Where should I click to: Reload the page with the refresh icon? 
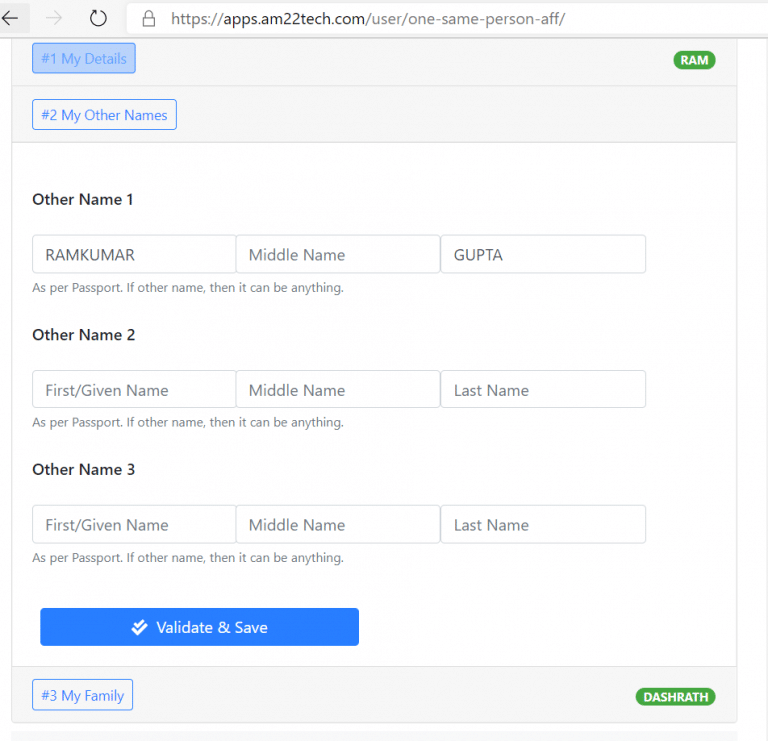pos(98,18)
